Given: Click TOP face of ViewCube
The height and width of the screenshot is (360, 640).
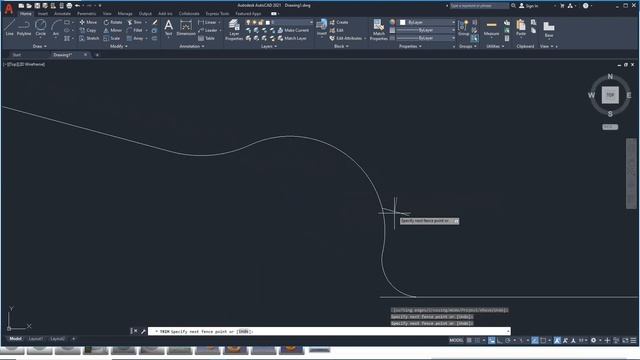Looking at the screenshot, I should click(x=610, y=95).
